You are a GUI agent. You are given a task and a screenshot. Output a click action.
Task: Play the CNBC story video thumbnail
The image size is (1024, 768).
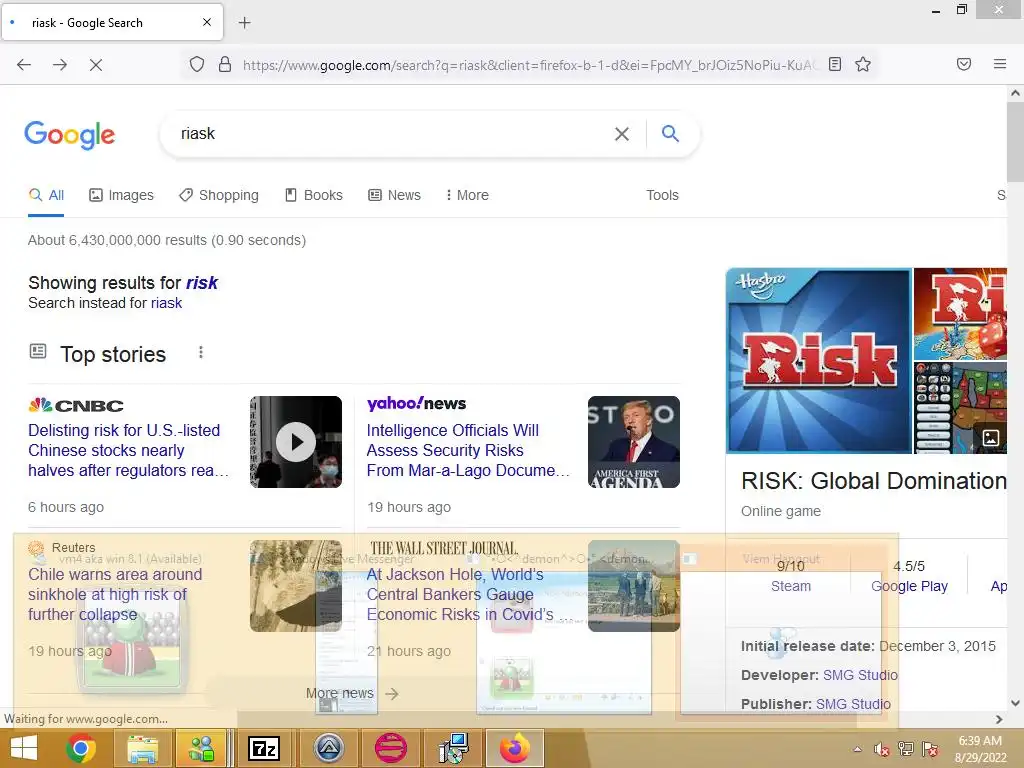tap(296, 442)
